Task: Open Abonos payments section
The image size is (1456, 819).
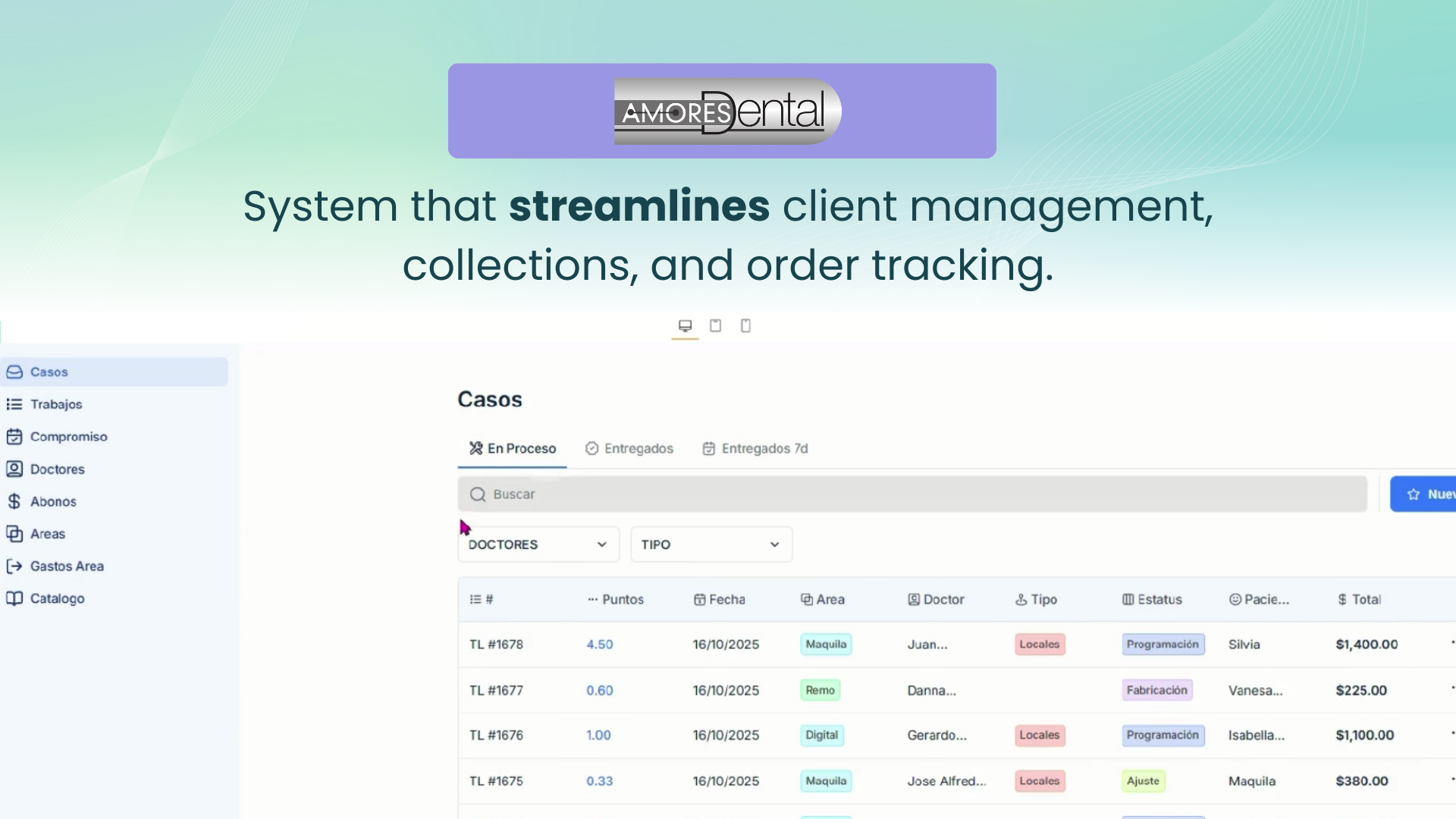Action: 53,502
